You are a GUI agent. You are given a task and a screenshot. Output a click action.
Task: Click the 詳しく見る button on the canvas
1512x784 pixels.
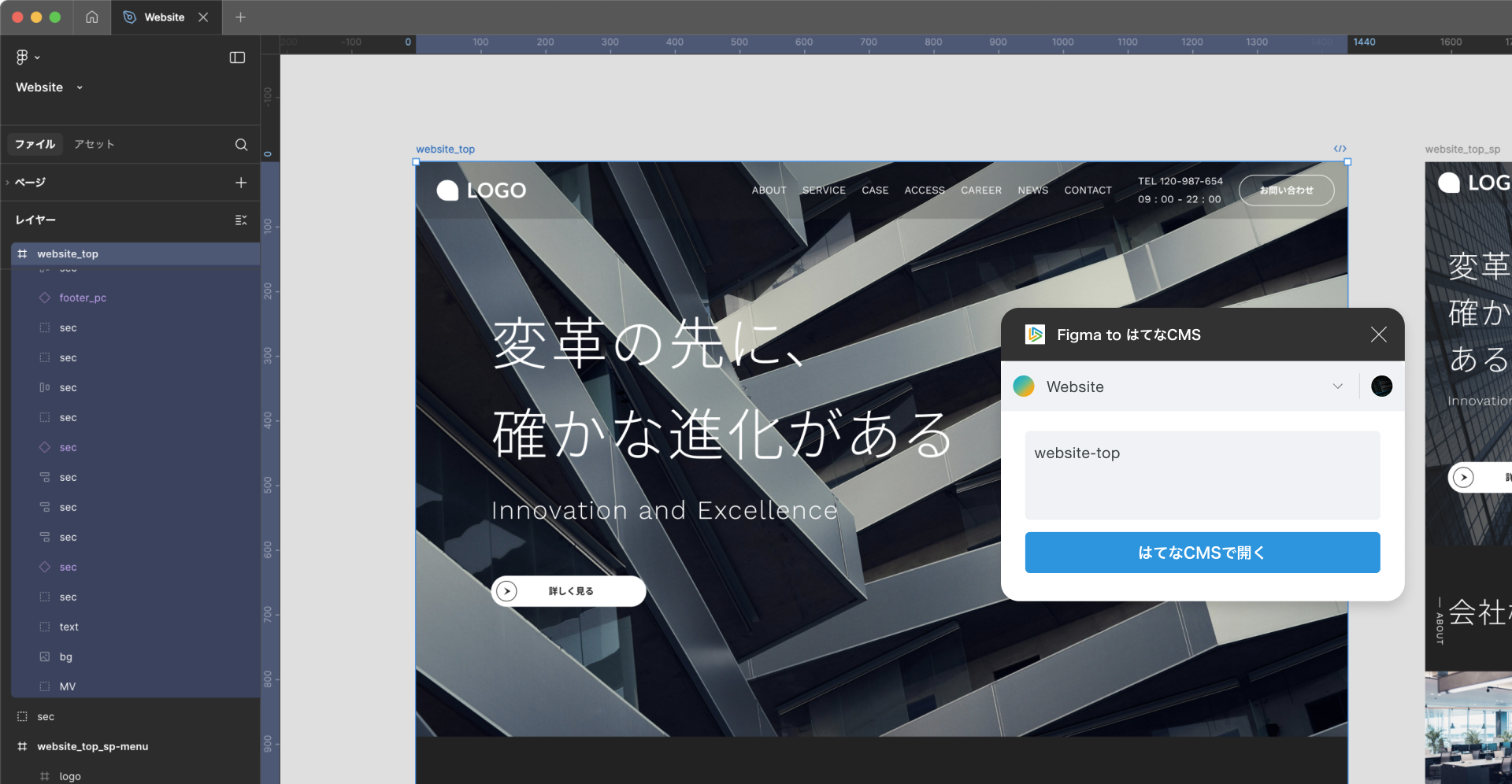[x=569, y=591]
